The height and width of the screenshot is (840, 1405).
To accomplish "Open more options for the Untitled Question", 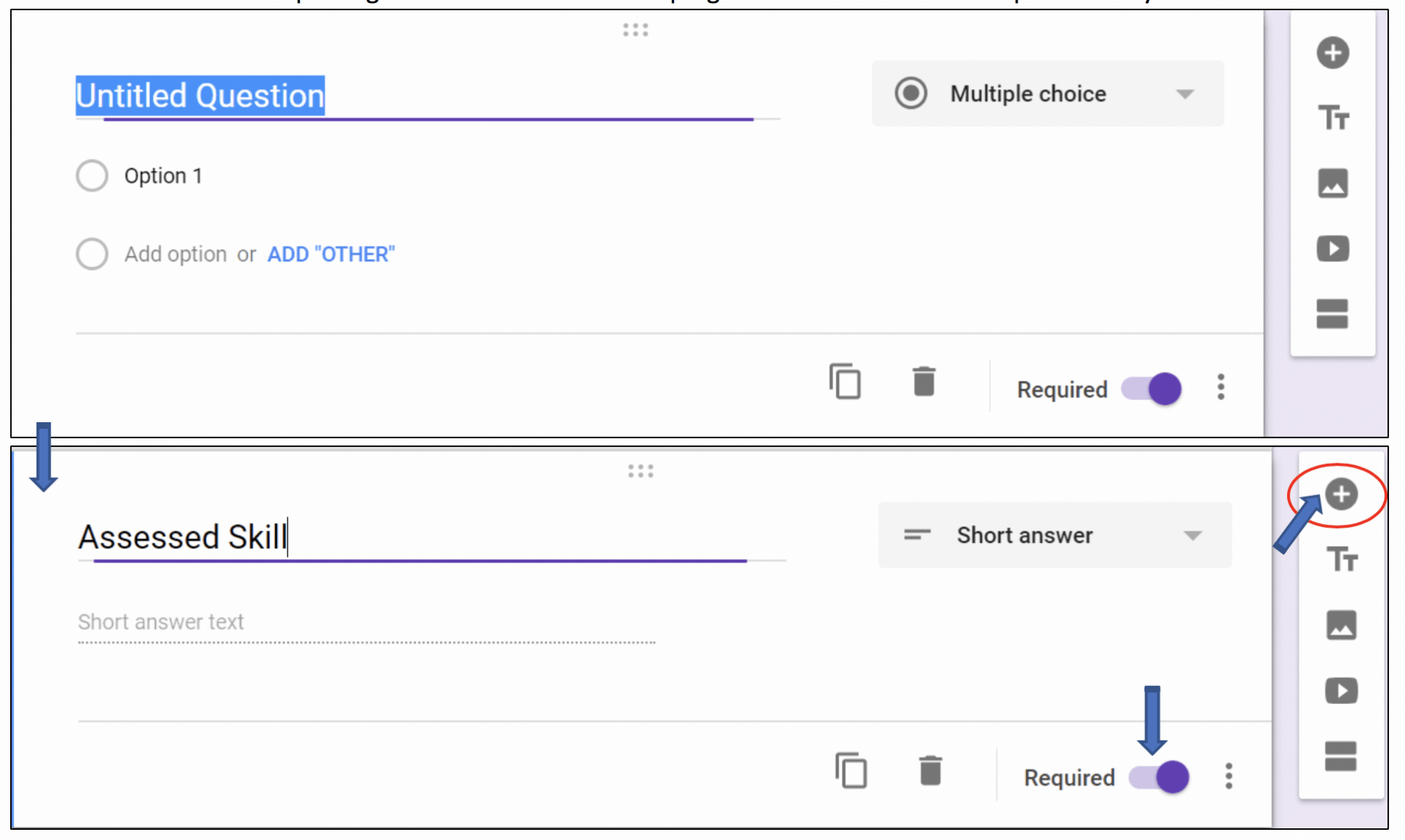I will coord(1221,387).
